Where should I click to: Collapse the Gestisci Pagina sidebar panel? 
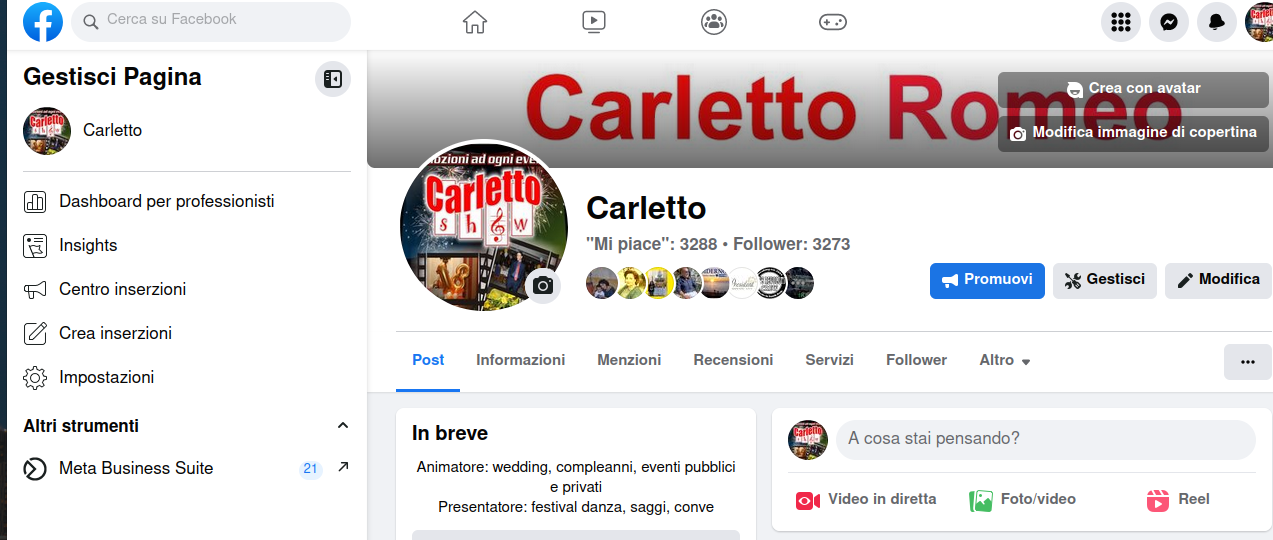(333, 79)
